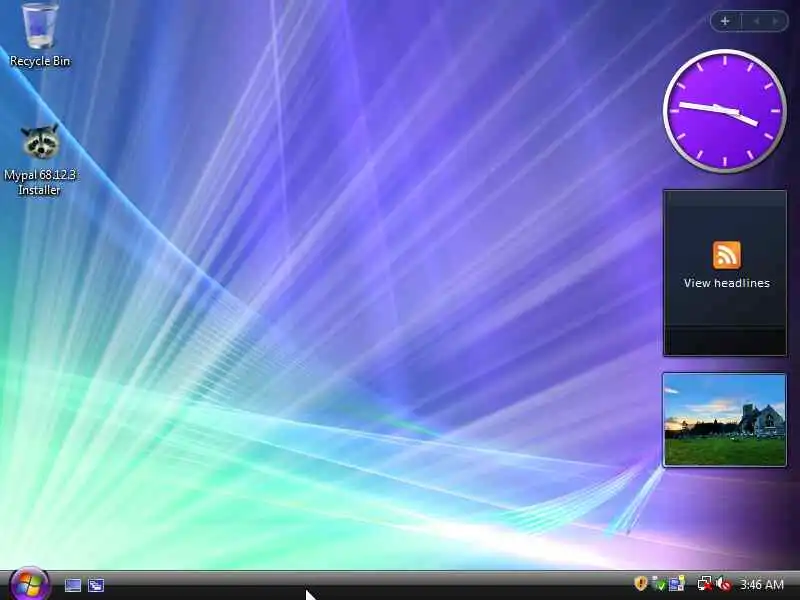
Task: Open the Security Center shield tray icon
Action: [641, 583]
